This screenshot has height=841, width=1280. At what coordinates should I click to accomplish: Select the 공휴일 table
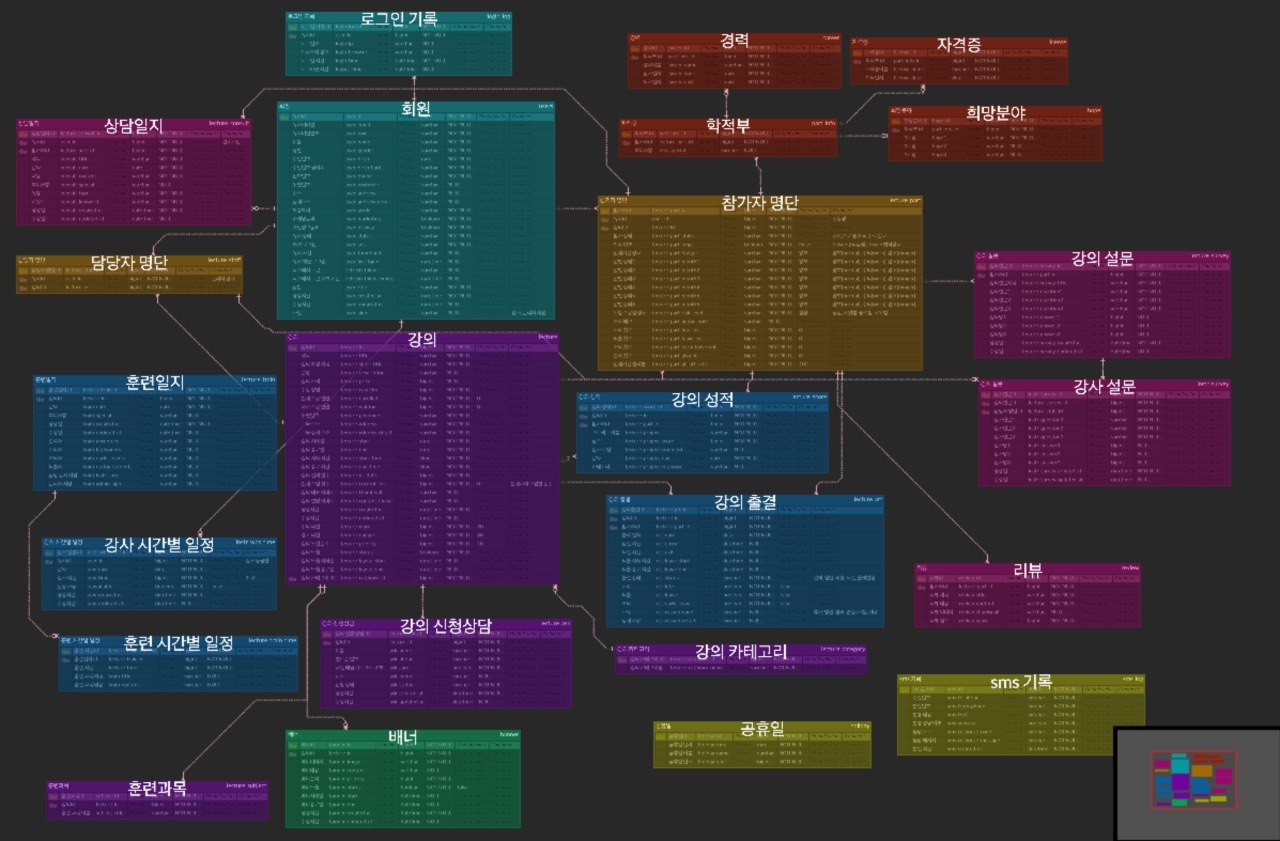(x=762, y=744)
